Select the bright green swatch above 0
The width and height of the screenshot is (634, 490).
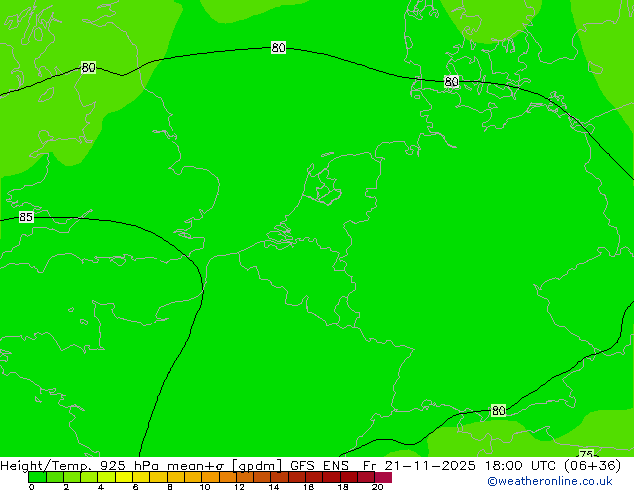(x=37, y=477)
